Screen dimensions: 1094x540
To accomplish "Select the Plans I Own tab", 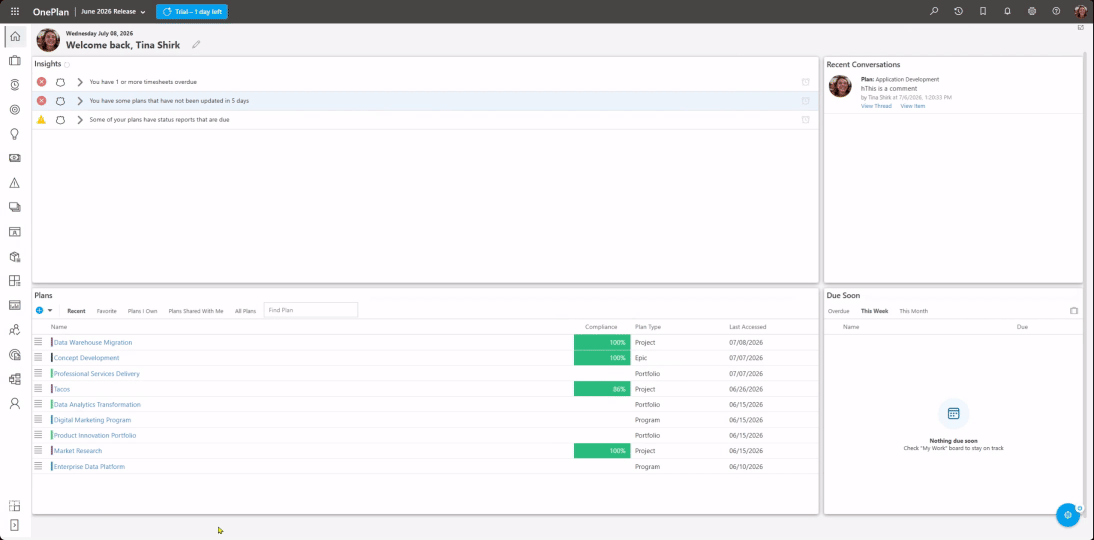I will 142,311.
